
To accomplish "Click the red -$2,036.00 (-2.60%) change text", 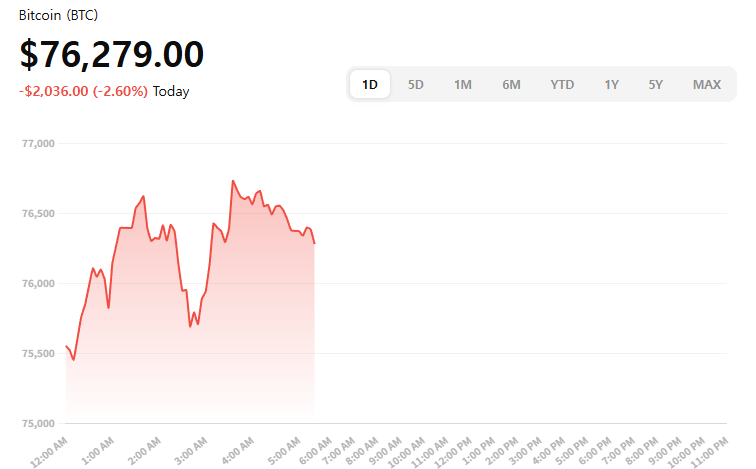I will pyautogui.click(x=83, y=91).
